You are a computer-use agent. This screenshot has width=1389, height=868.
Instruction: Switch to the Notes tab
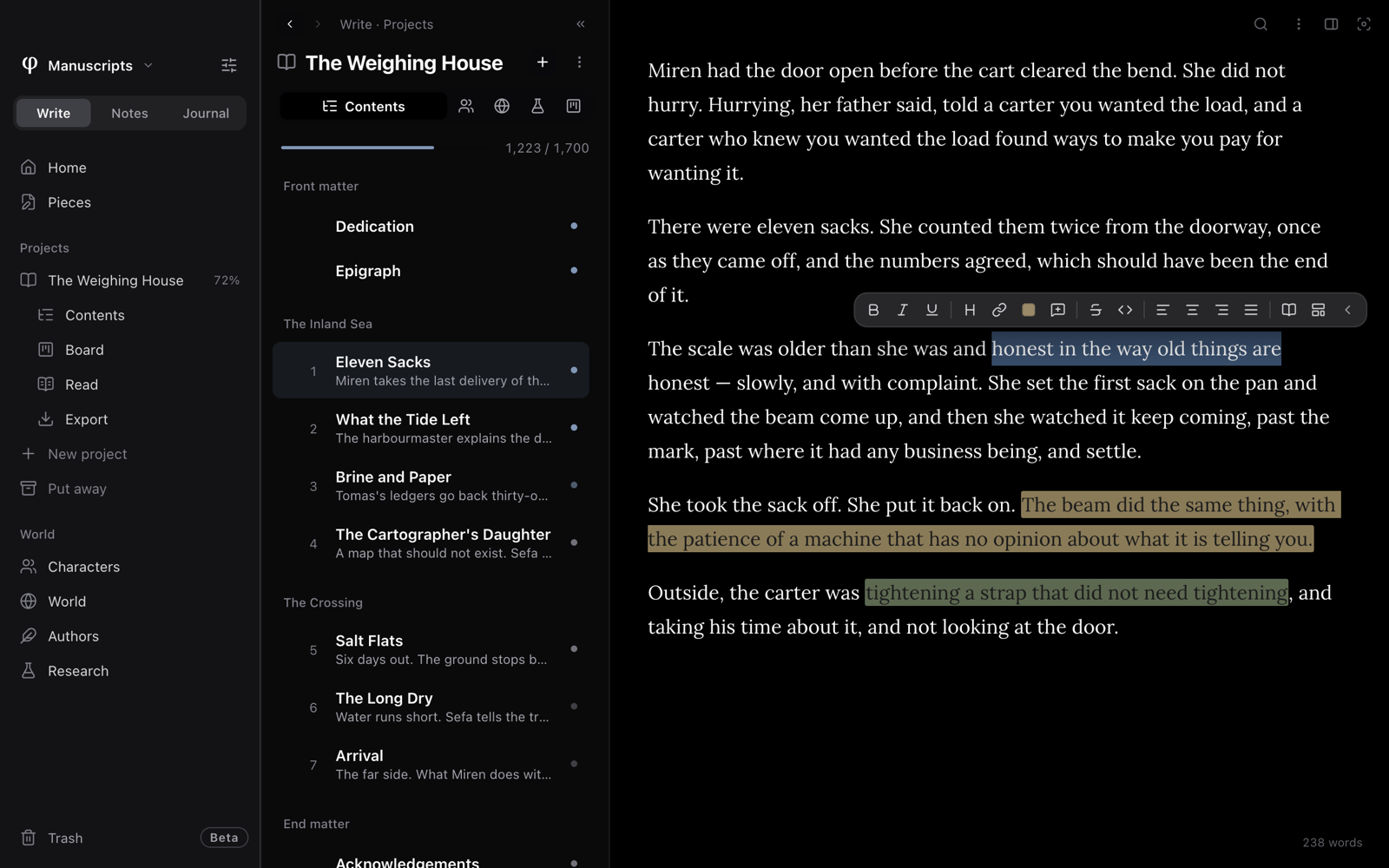(129, 113)
